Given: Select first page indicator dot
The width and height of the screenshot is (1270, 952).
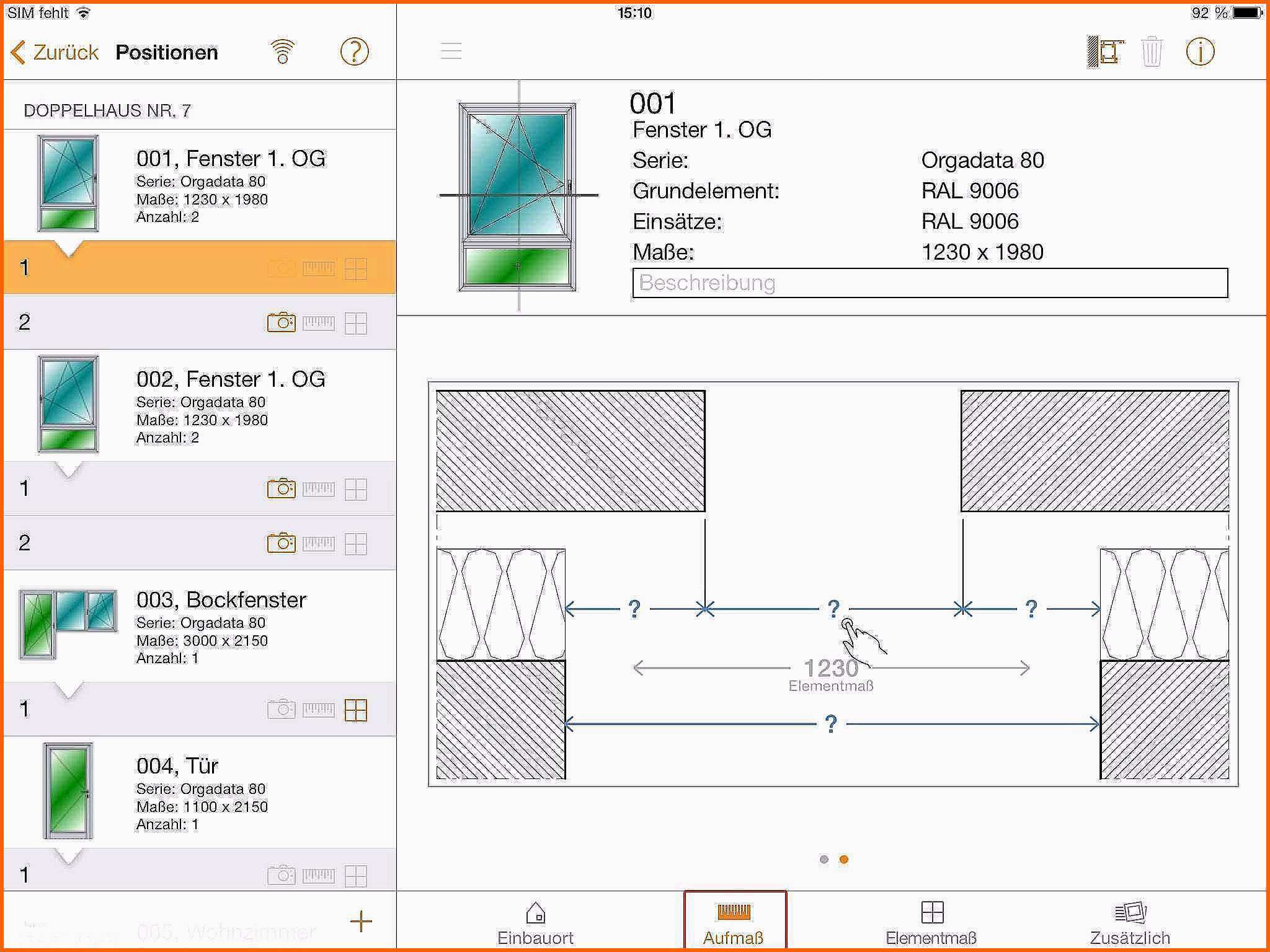Looking at the screenshot, I should (x=824, y=859).
